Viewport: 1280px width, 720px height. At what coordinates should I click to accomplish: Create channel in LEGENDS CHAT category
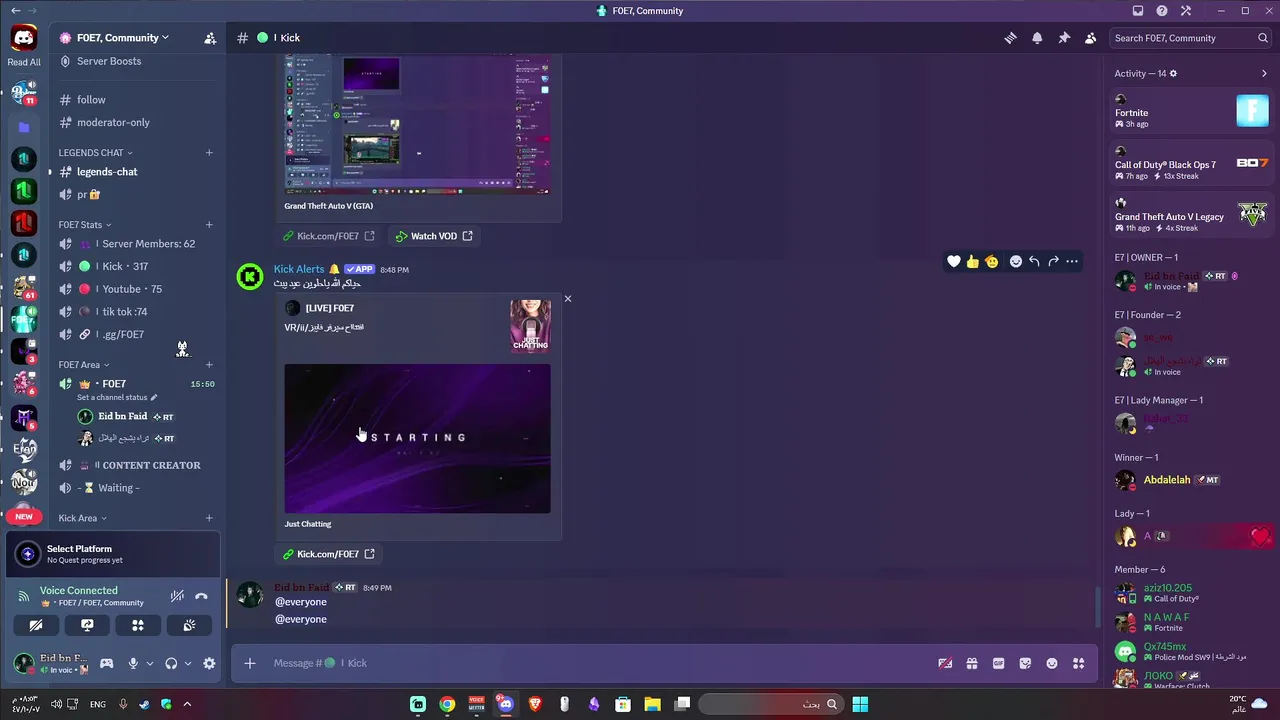coord(209,153)
